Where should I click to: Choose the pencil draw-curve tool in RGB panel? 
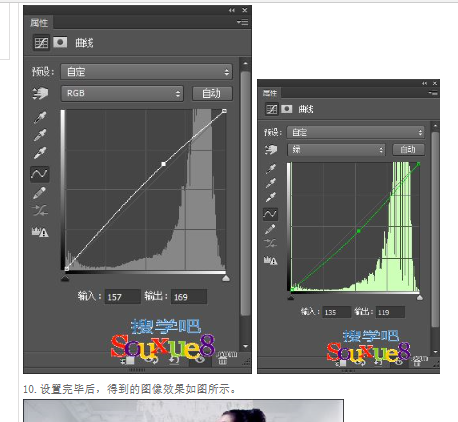(40, 193)
